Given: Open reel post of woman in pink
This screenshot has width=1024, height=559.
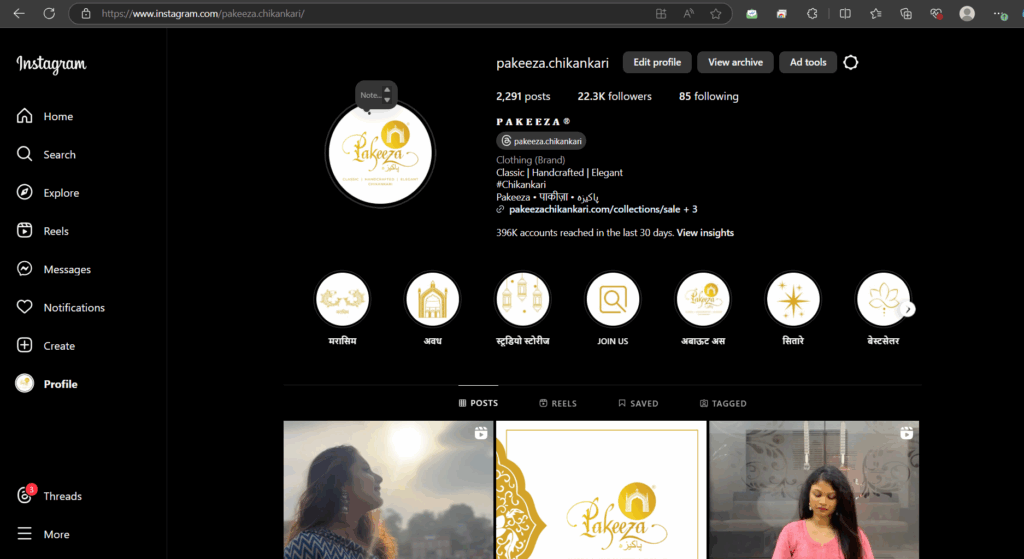Looking at the screenshot, I should (x=814, y=490).
